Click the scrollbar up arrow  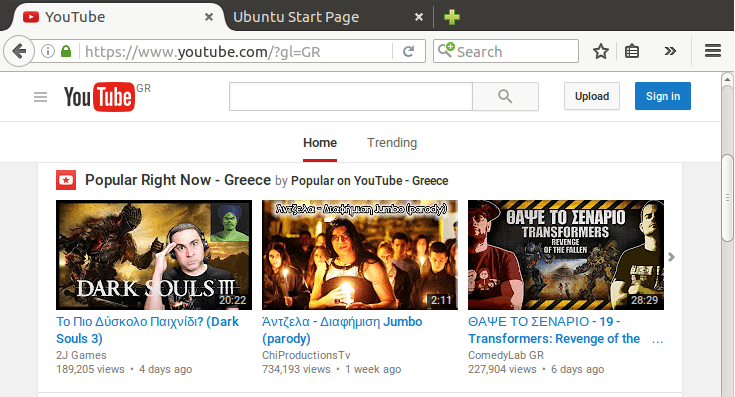tap(727, 80)
